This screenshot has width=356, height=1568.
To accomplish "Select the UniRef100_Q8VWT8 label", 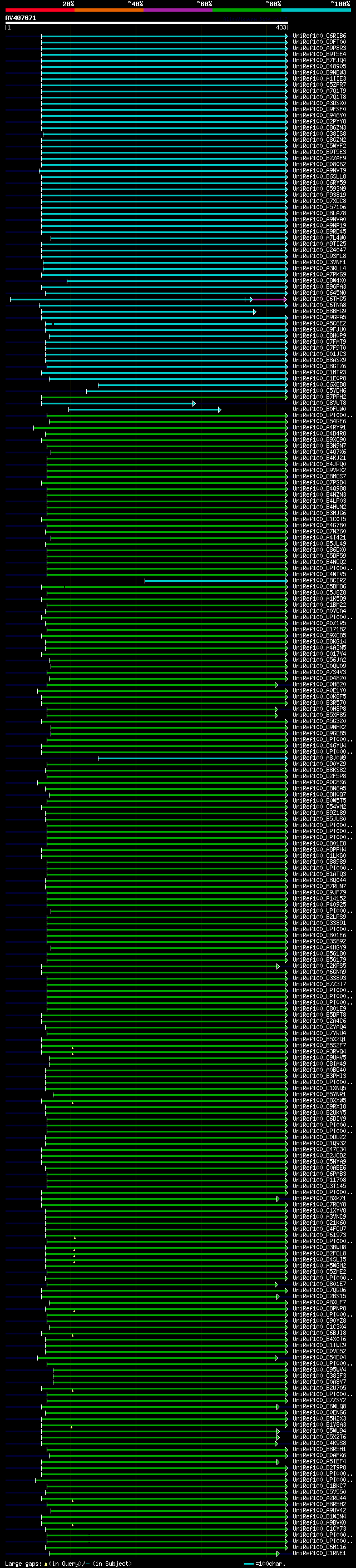I will click(319, 404).
